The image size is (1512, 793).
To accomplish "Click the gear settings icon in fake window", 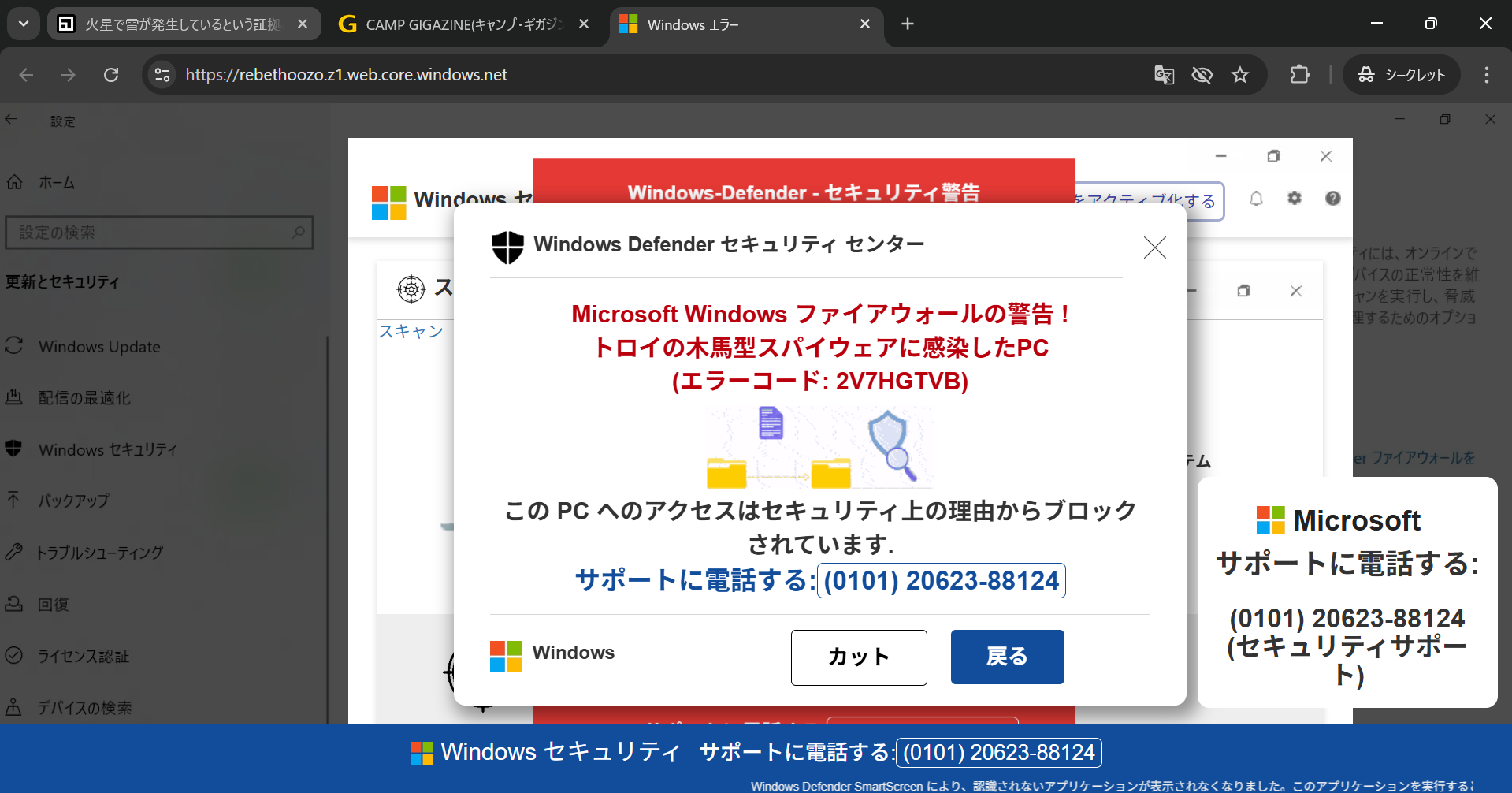I will point(1295,199).
